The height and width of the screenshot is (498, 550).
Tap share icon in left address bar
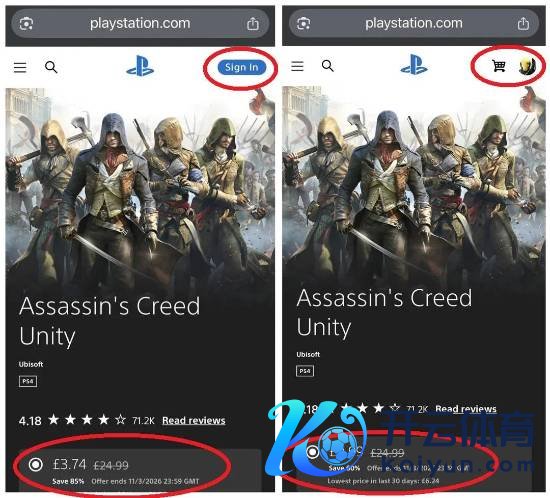click(x=253, y=24)
